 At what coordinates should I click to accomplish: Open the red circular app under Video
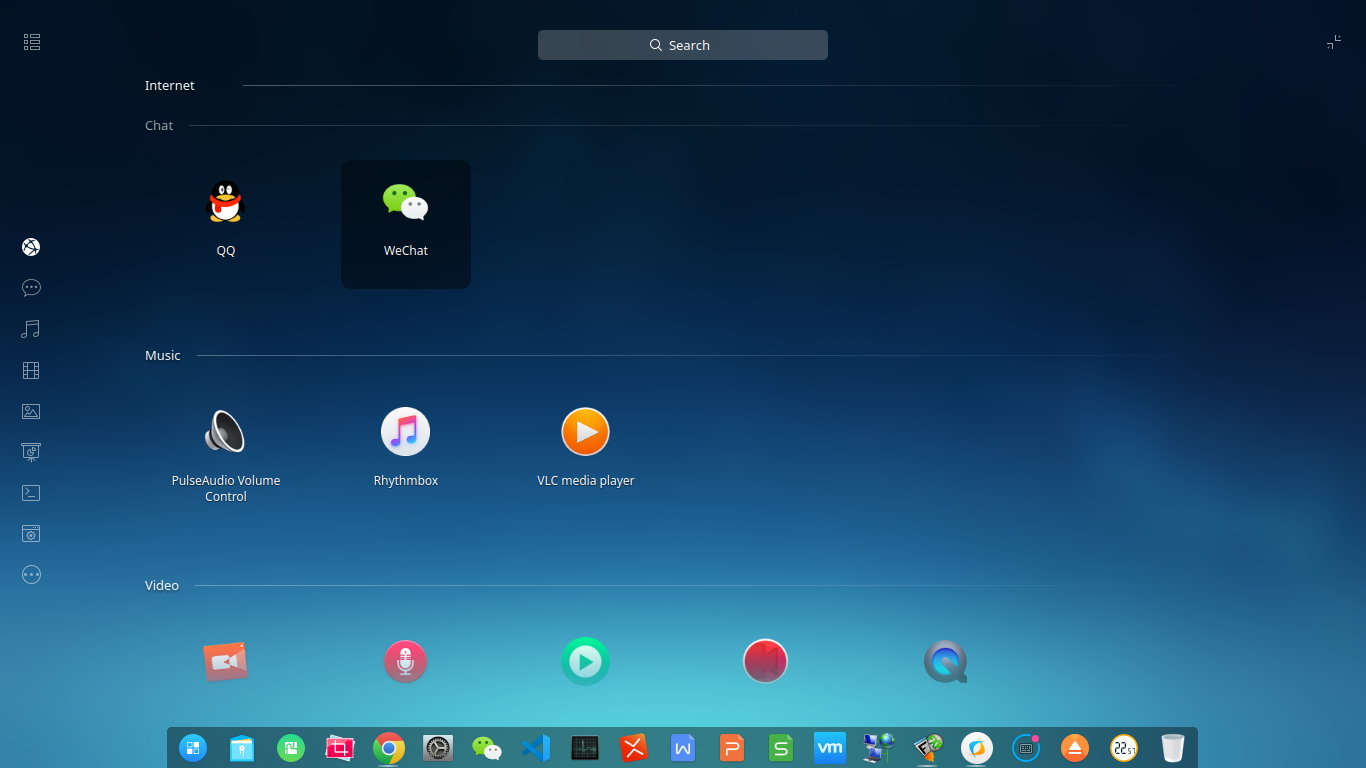(765, 662)
